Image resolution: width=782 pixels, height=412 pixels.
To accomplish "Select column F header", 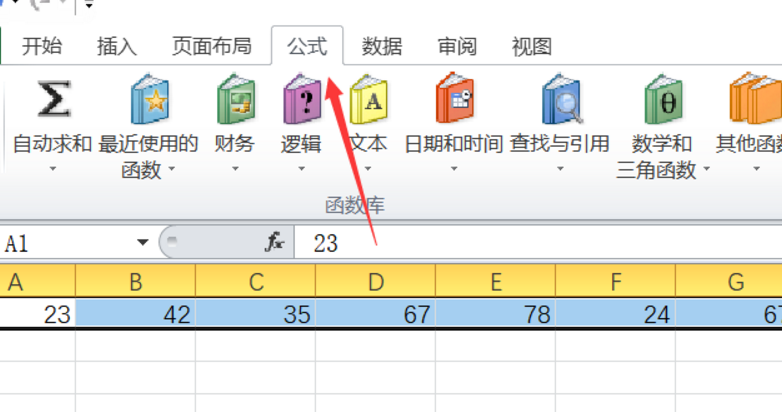I will coord(616,281).
